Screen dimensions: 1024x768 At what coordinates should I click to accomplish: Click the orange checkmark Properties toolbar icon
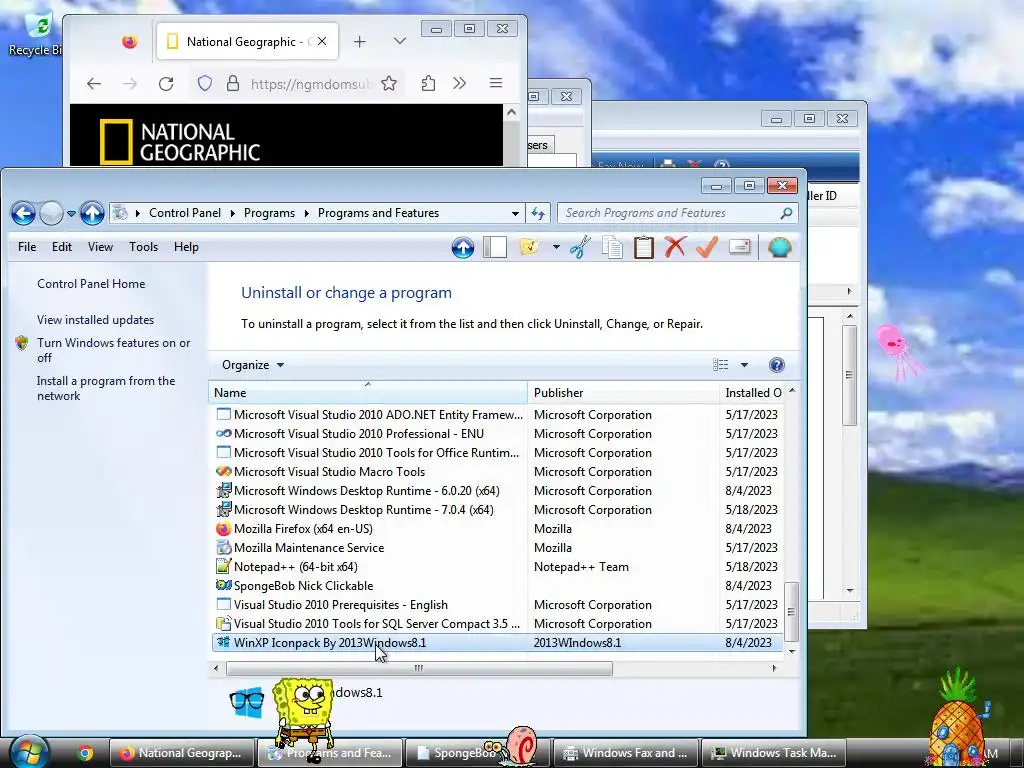tap(707, 247)
